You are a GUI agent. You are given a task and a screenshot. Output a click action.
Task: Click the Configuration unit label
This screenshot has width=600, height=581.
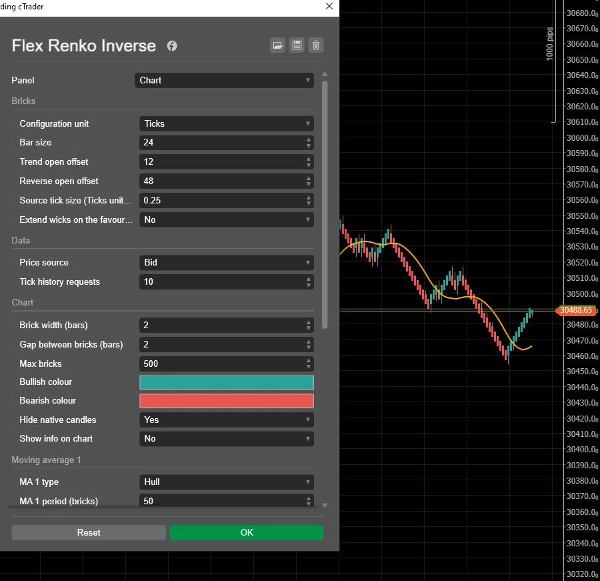54,124
